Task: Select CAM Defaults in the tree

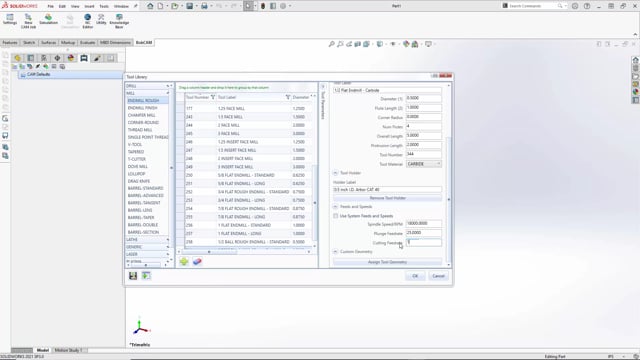Action: click(x=38, y=74)
